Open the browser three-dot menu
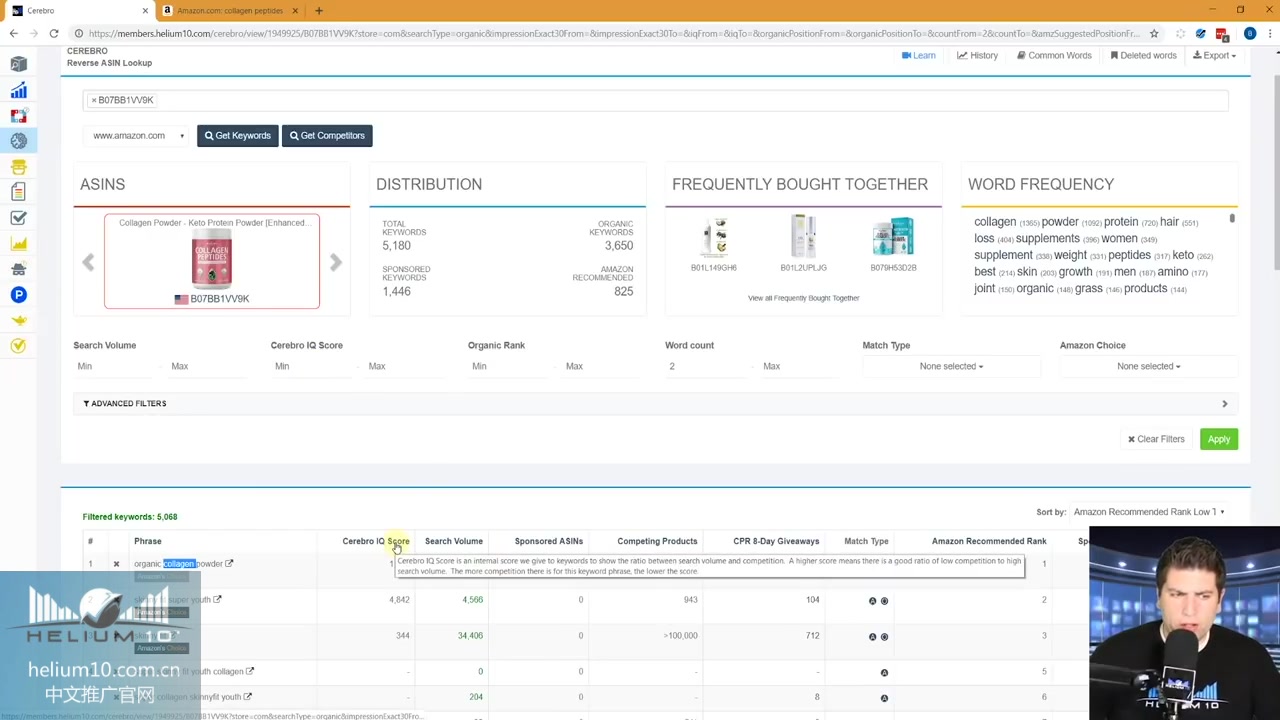This screenshot has width=1280, height=720. click(x=1268, y=33)
